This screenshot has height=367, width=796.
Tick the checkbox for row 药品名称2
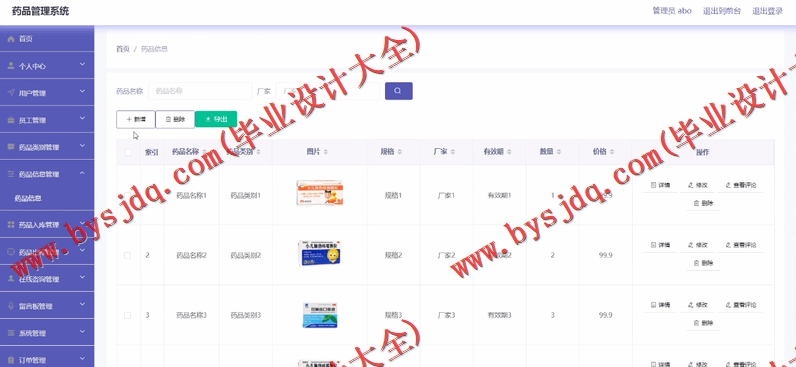pos(127,255)
